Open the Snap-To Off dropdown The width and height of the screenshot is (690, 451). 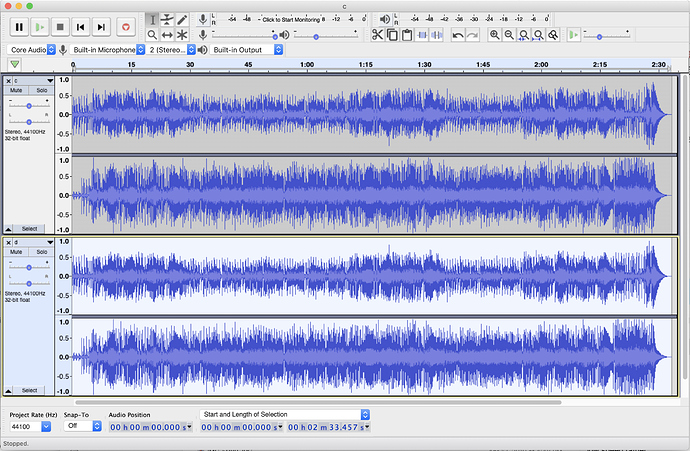point(82,426)
